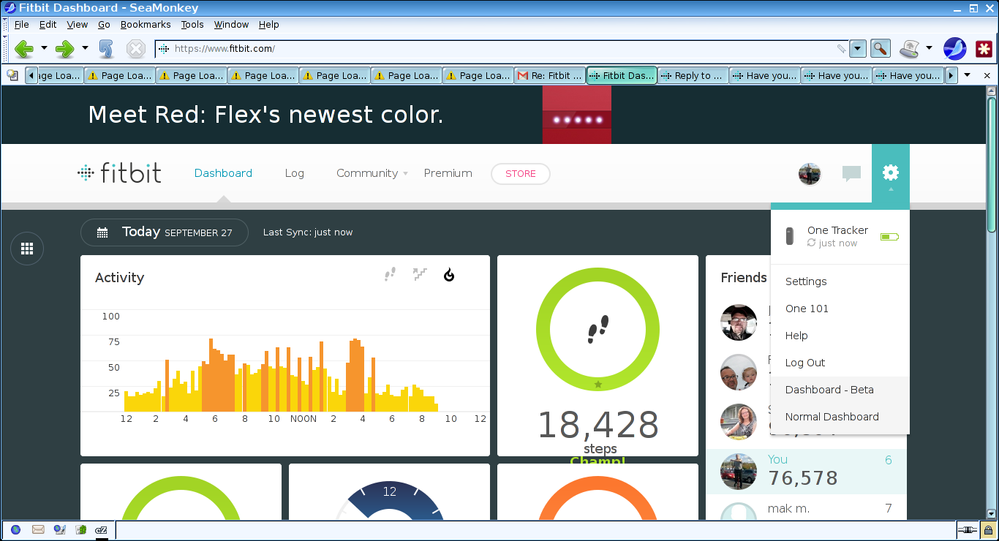Click the 'You 76,578' friends row
The image size is (999, 541).
806,472
